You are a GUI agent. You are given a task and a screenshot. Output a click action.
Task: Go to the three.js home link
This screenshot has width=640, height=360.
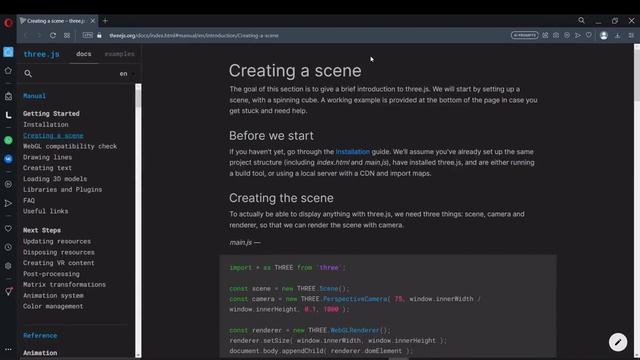coord(41,54)
